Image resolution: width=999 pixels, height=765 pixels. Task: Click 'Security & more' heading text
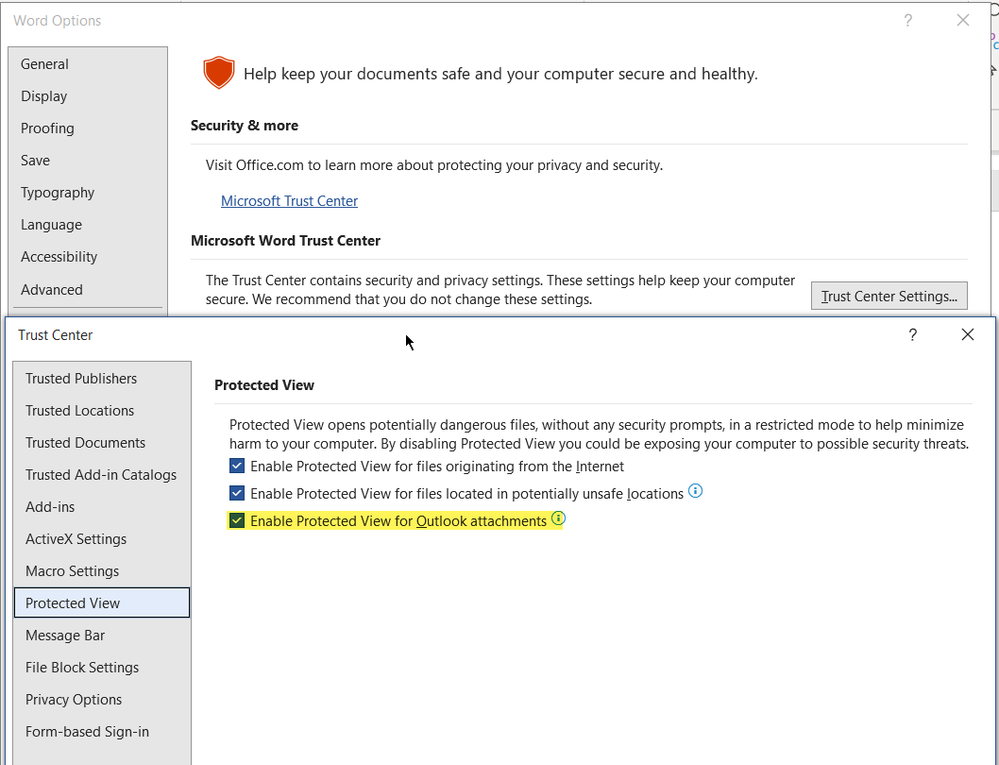tap(244, 125)
